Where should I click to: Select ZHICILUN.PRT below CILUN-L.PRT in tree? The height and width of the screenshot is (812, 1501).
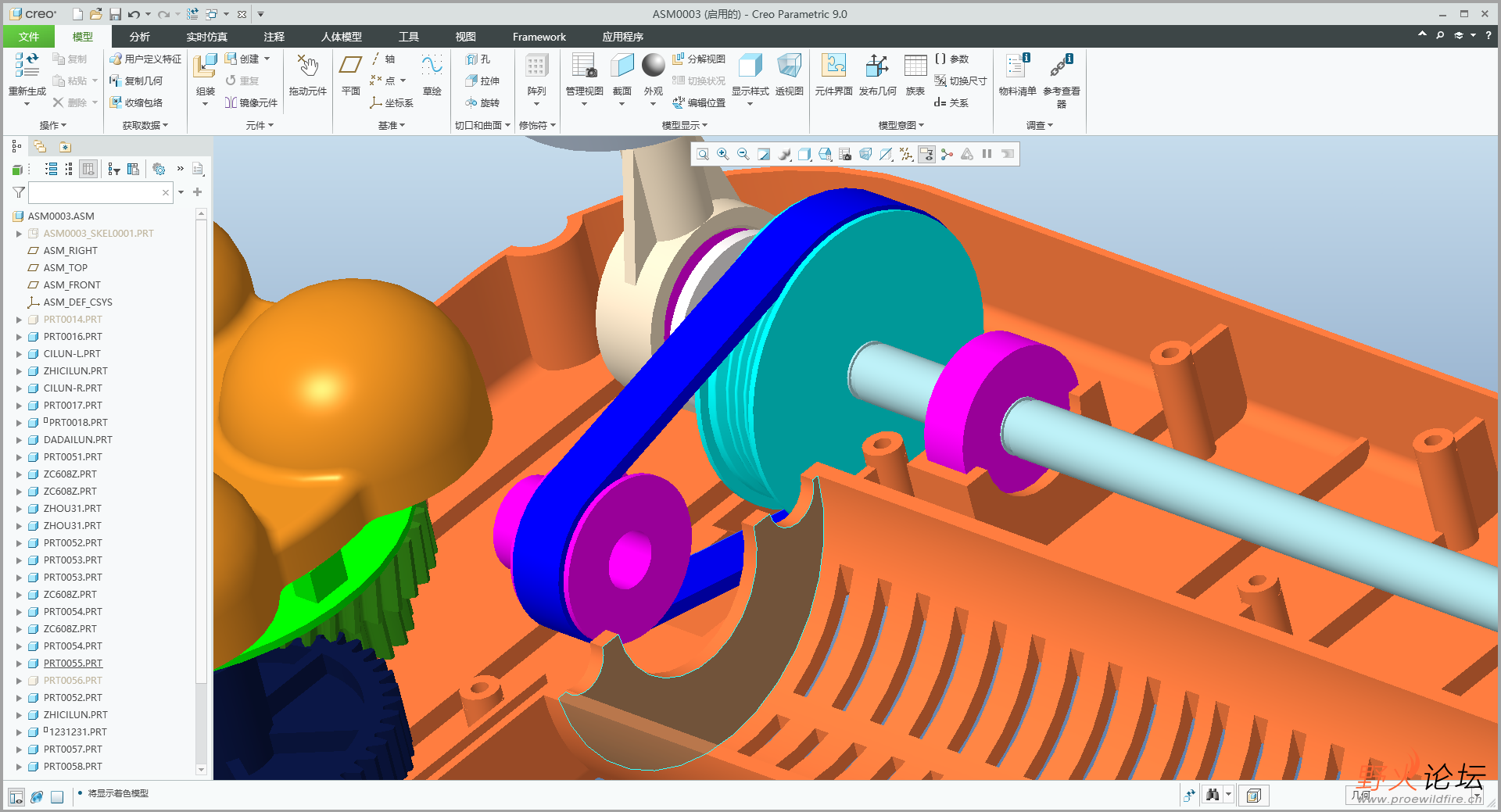tap(76, 371)
